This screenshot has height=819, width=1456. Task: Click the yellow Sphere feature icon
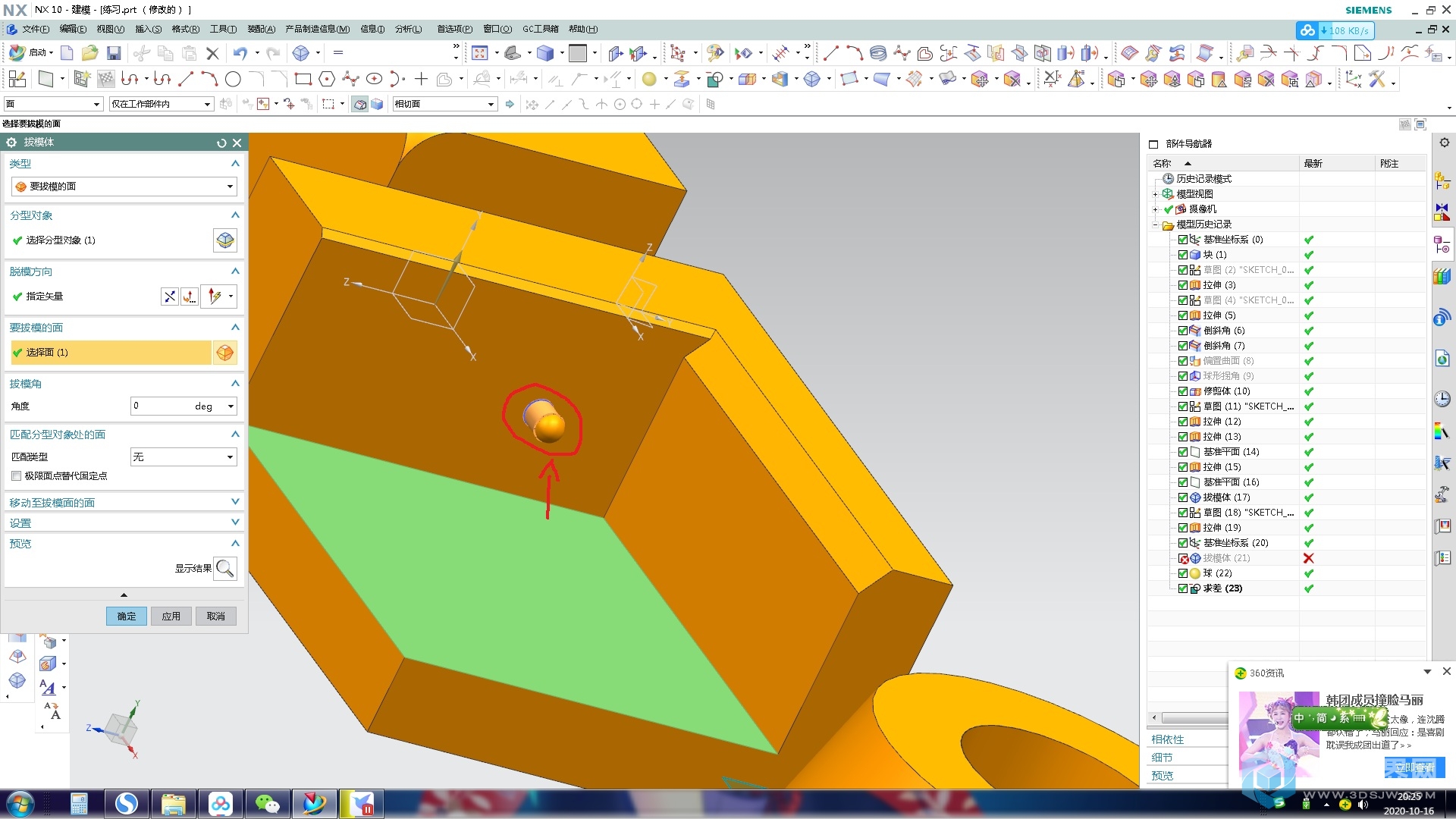(649, 79)
